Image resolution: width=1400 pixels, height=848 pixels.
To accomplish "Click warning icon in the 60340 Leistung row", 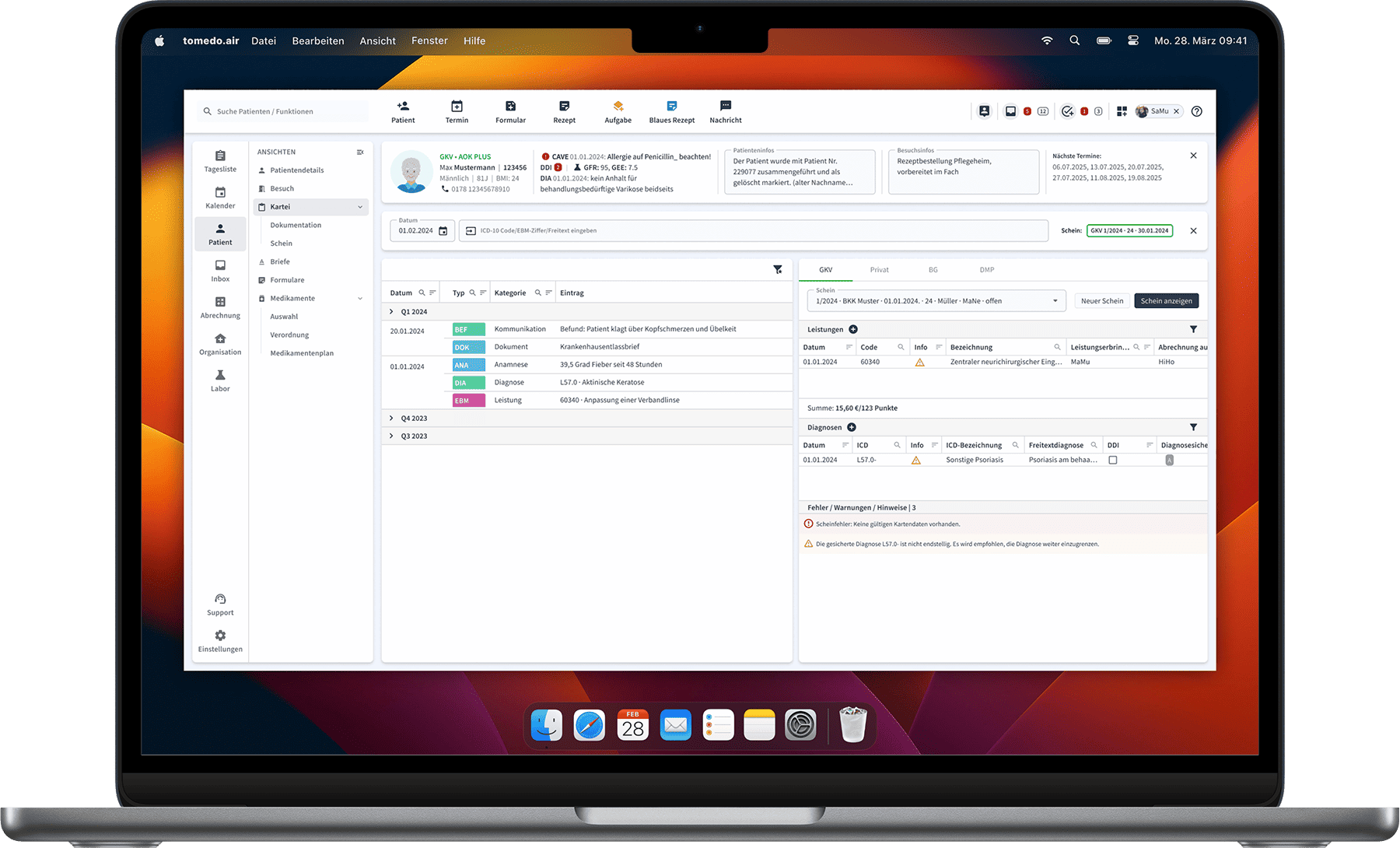I will [x=919, y=363].
